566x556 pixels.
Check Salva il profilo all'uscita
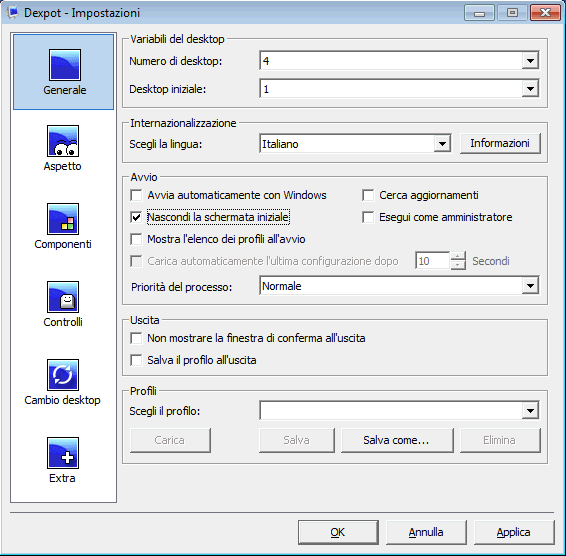[136, 360]
